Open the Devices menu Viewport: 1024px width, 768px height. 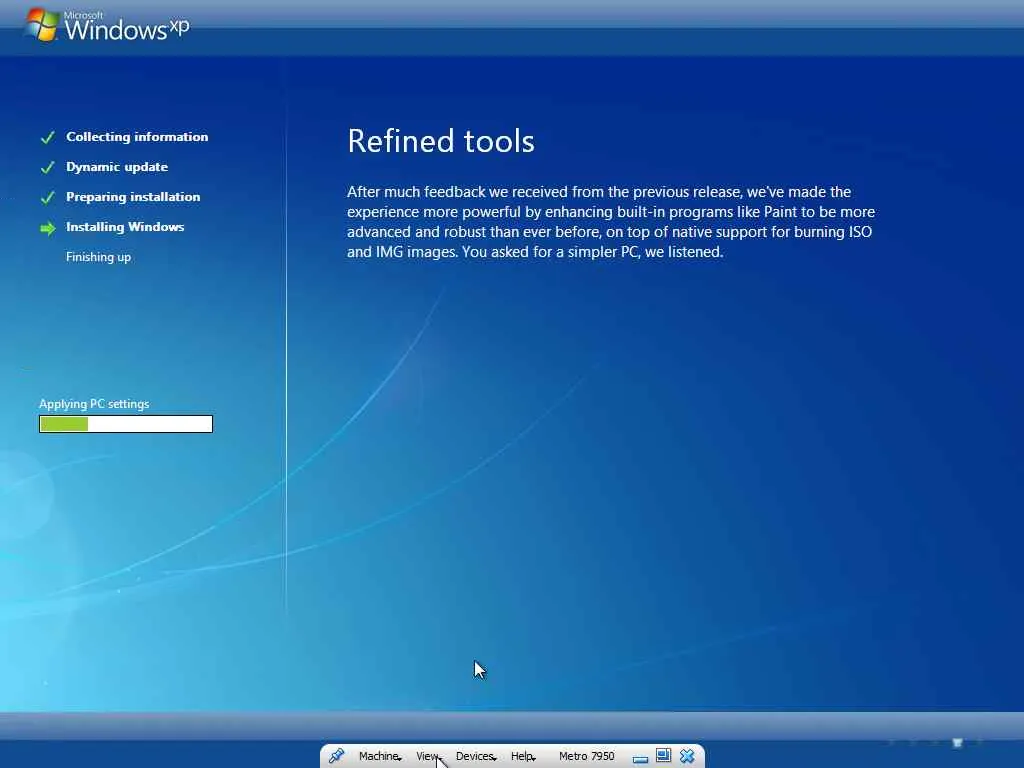point(476,756)
